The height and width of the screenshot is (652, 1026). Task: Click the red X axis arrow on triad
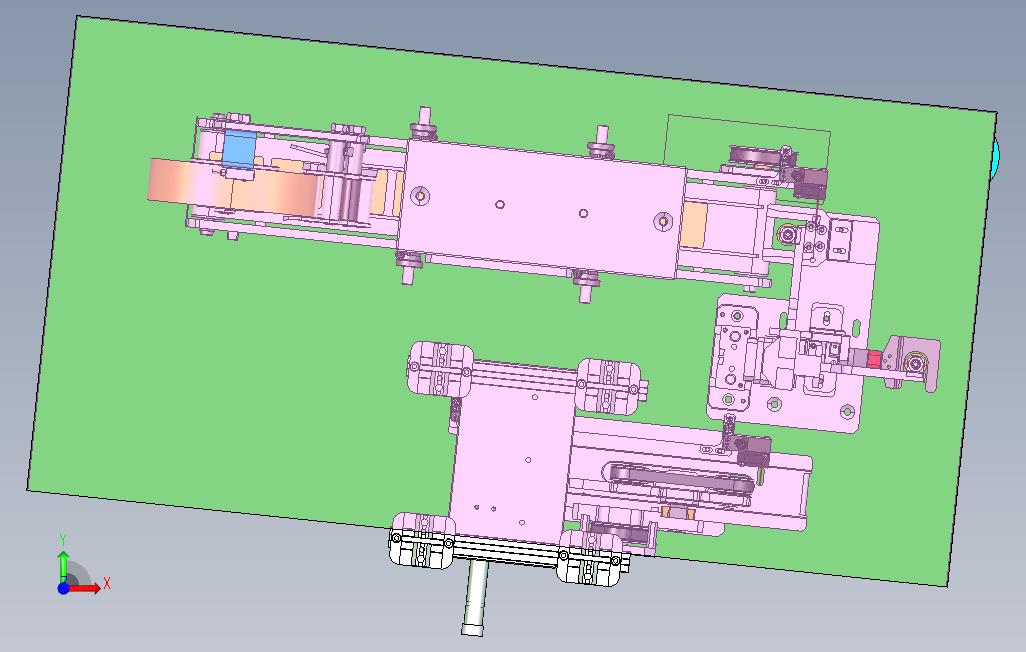pos(85,589)
